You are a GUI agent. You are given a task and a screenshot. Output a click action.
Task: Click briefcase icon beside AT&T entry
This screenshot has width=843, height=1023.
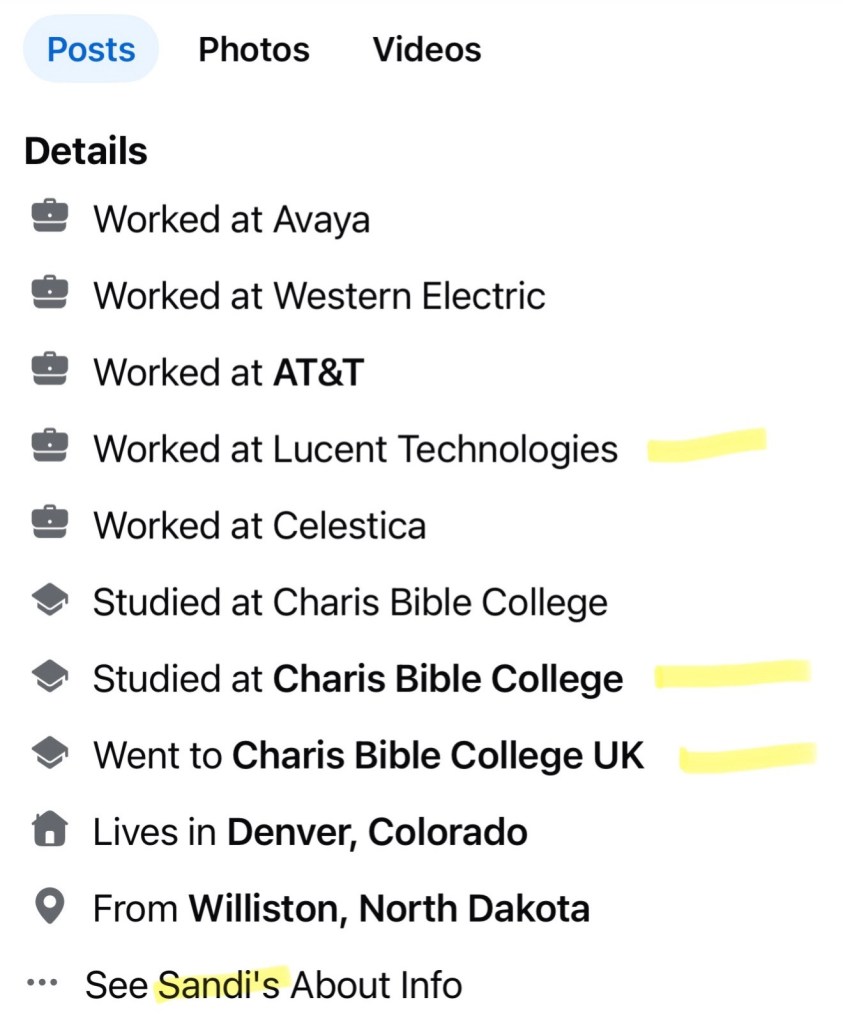(49, 371)
